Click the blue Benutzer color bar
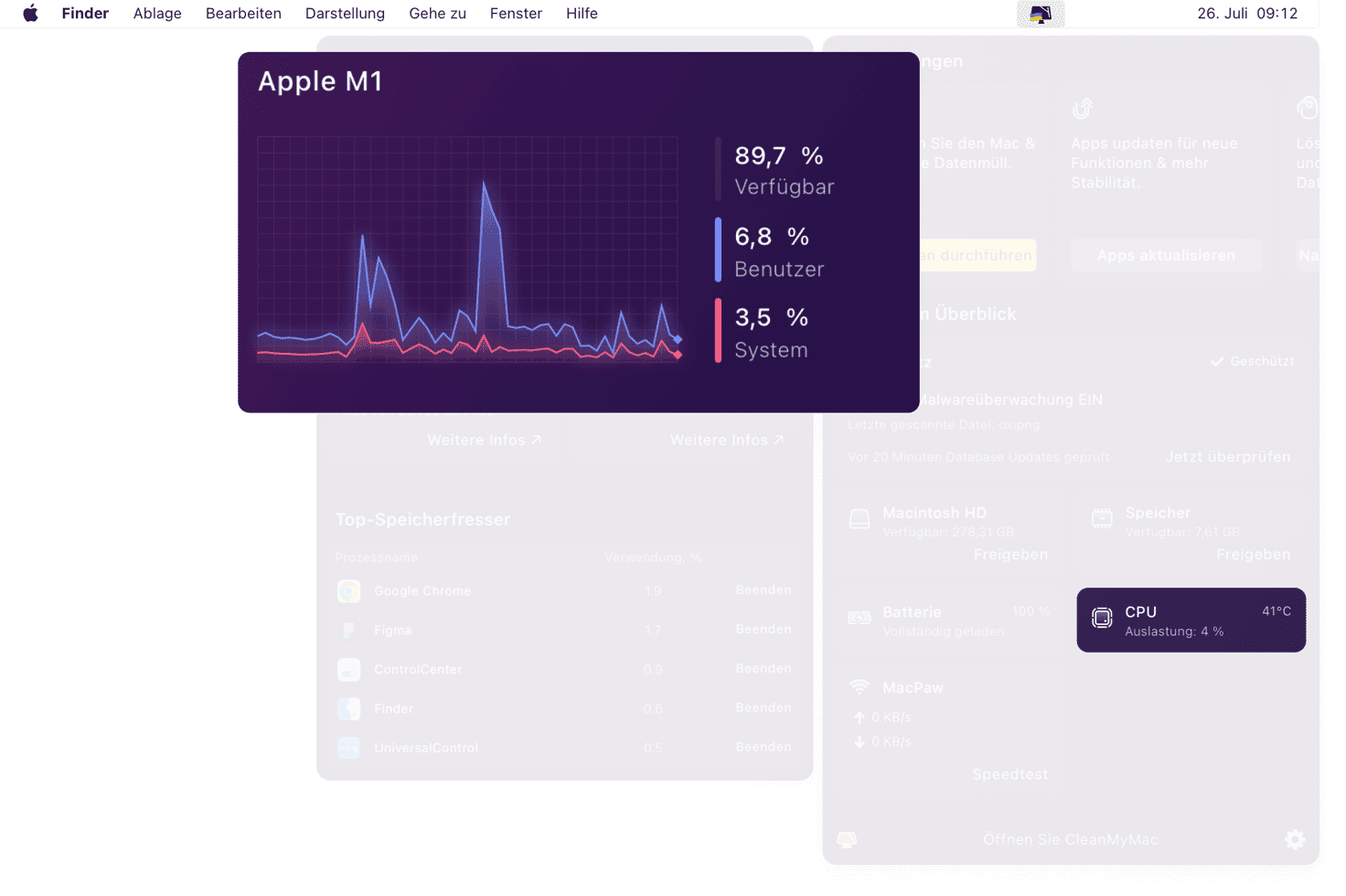The height and width of the screenshot is (896, 1346). click(718, 250)
